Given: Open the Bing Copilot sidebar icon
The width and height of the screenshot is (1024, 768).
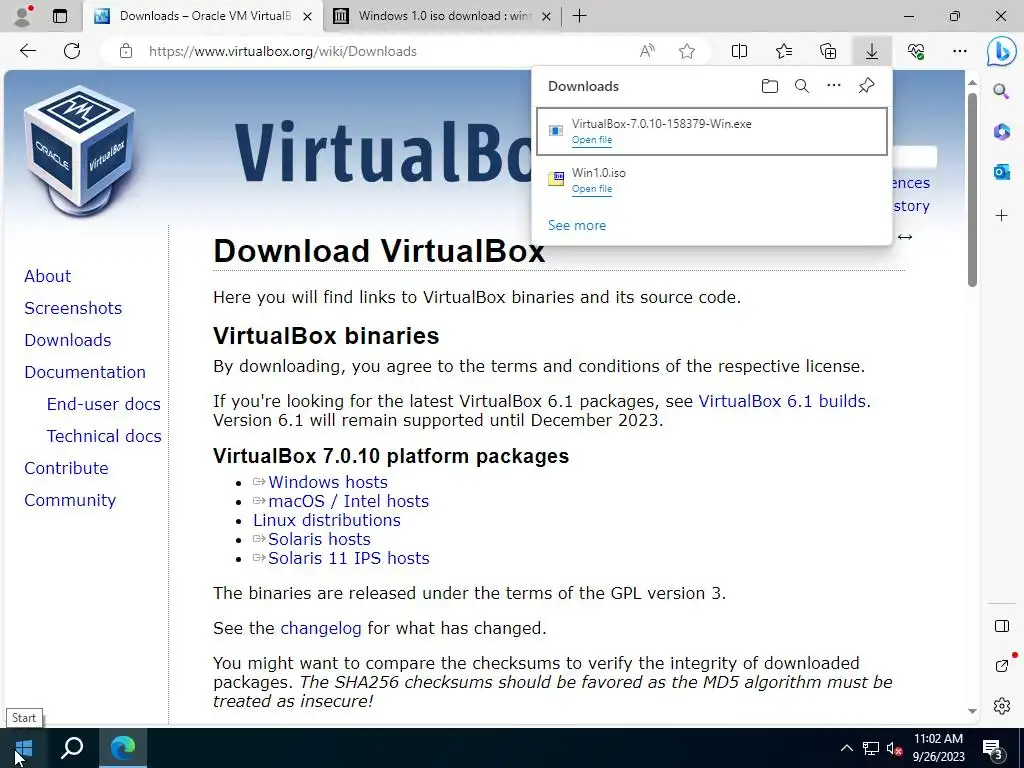Looking at the screenshot, I should click(x=1001, y=52).
